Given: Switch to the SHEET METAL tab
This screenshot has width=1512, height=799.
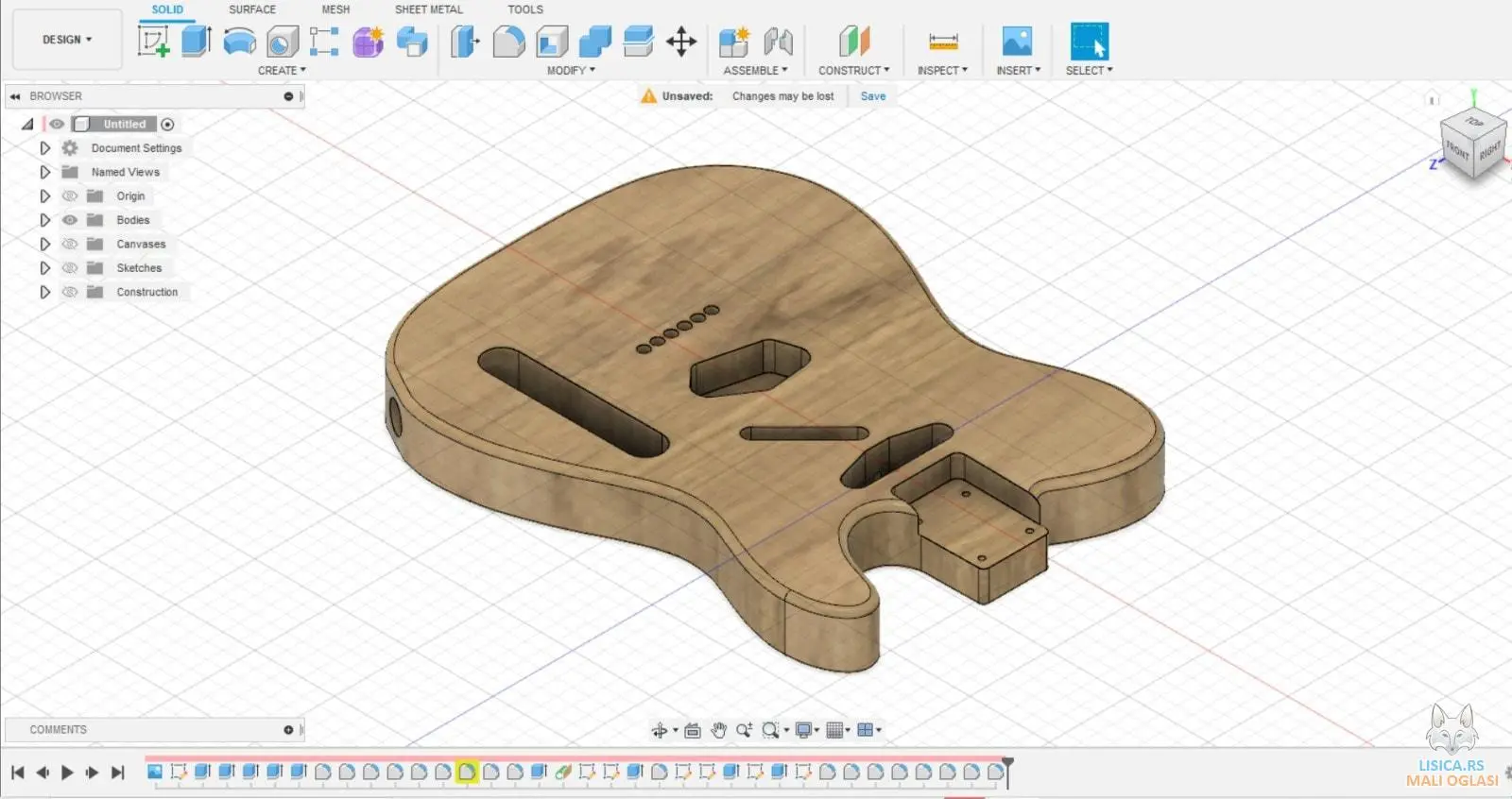Looking at the screenshot, I should click(x=429, y=9).
